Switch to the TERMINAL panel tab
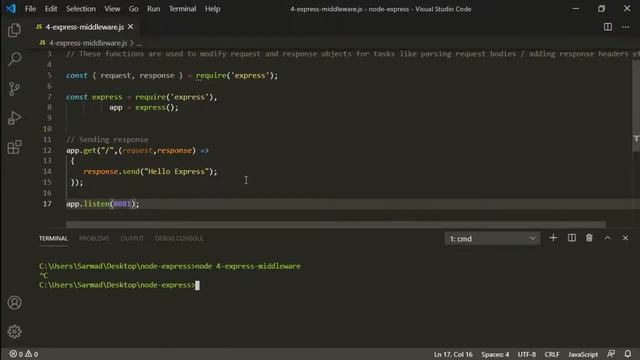640x360 pixels. 53,238
